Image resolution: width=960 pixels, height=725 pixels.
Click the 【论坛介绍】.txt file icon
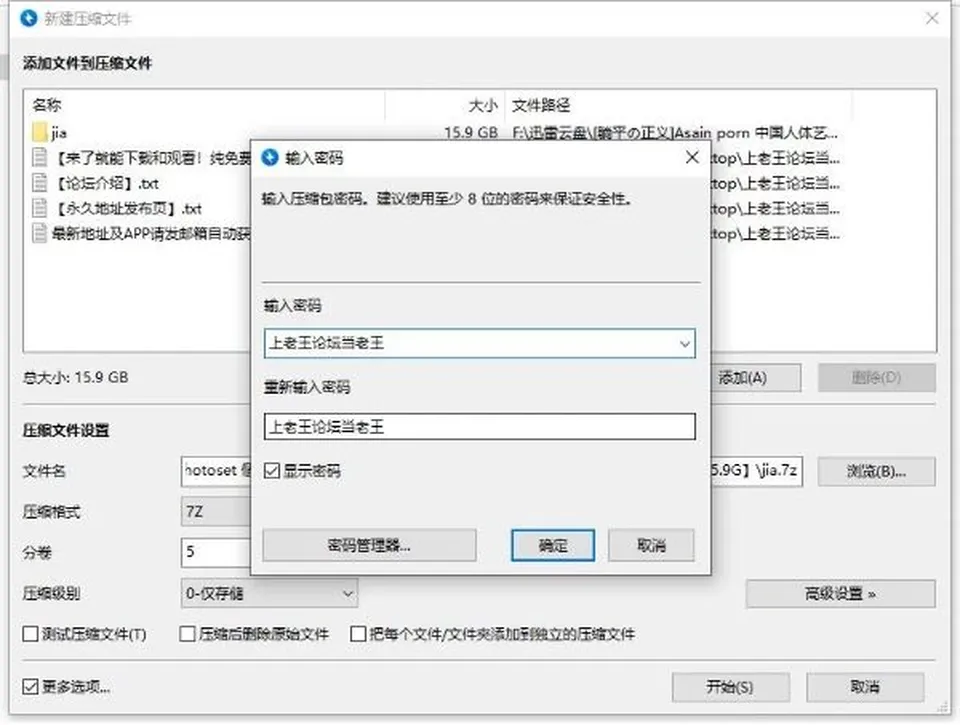[x=40, y=182]
